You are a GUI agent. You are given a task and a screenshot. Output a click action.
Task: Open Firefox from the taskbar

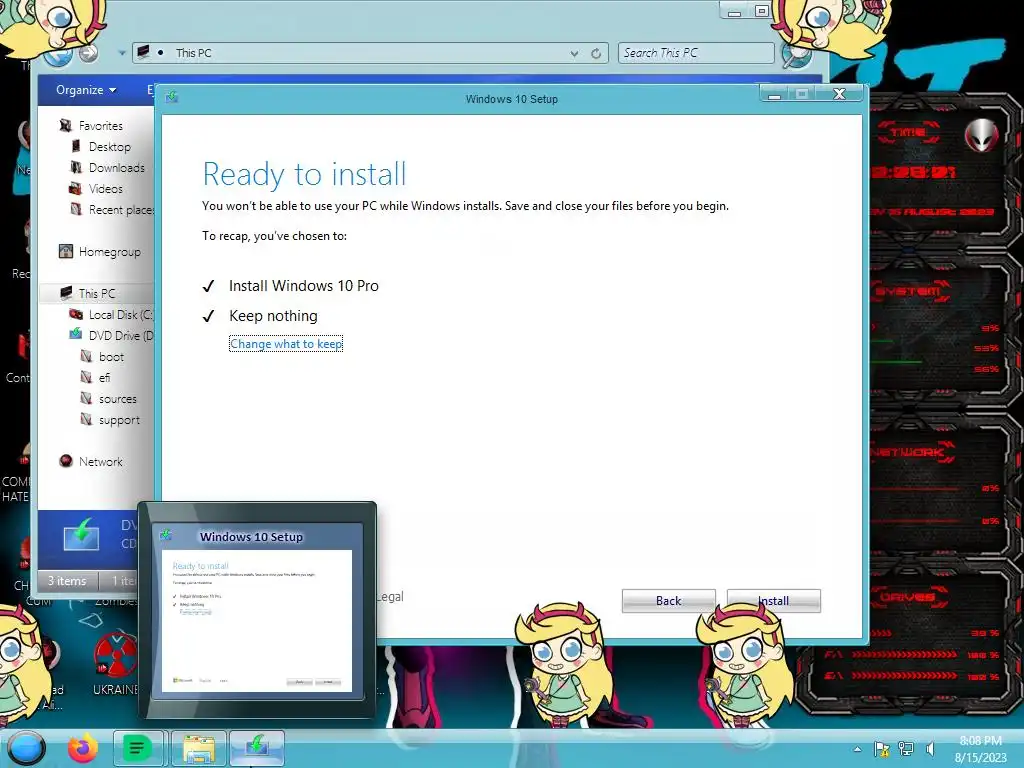(x=83, y=748)
